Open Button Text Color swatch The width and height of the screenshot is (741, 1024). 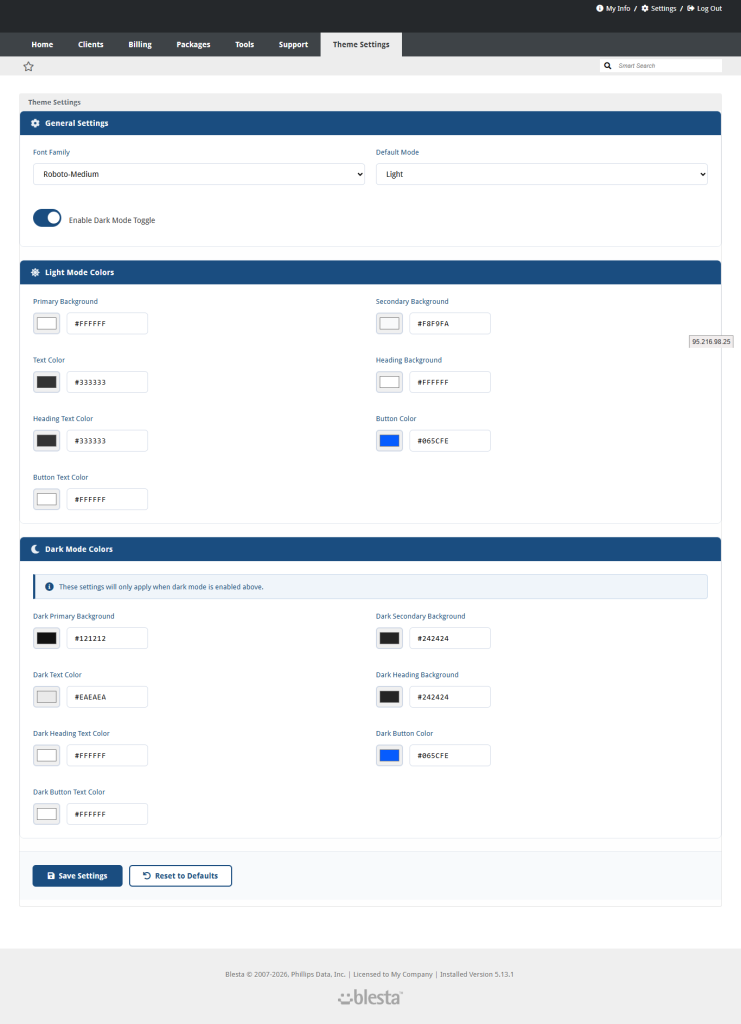pos(46,499)
